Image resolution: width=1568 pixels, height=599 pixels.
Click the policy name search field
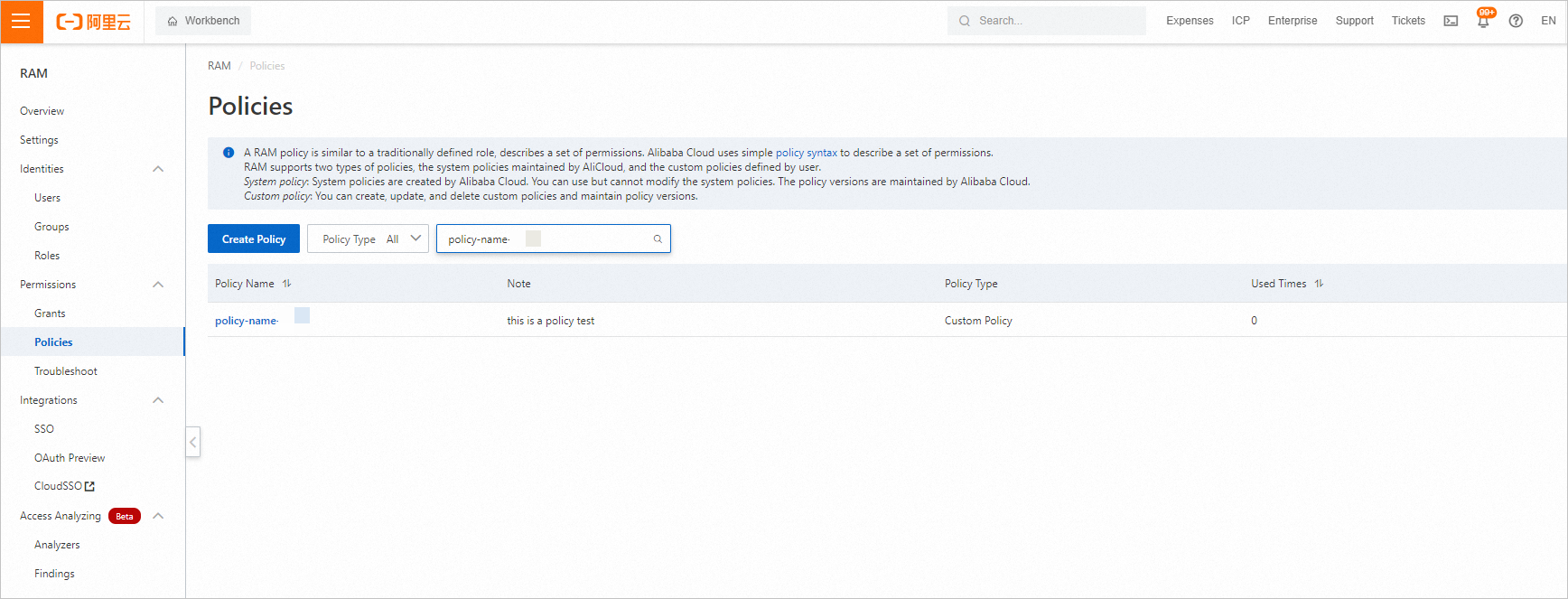point(587,239)
